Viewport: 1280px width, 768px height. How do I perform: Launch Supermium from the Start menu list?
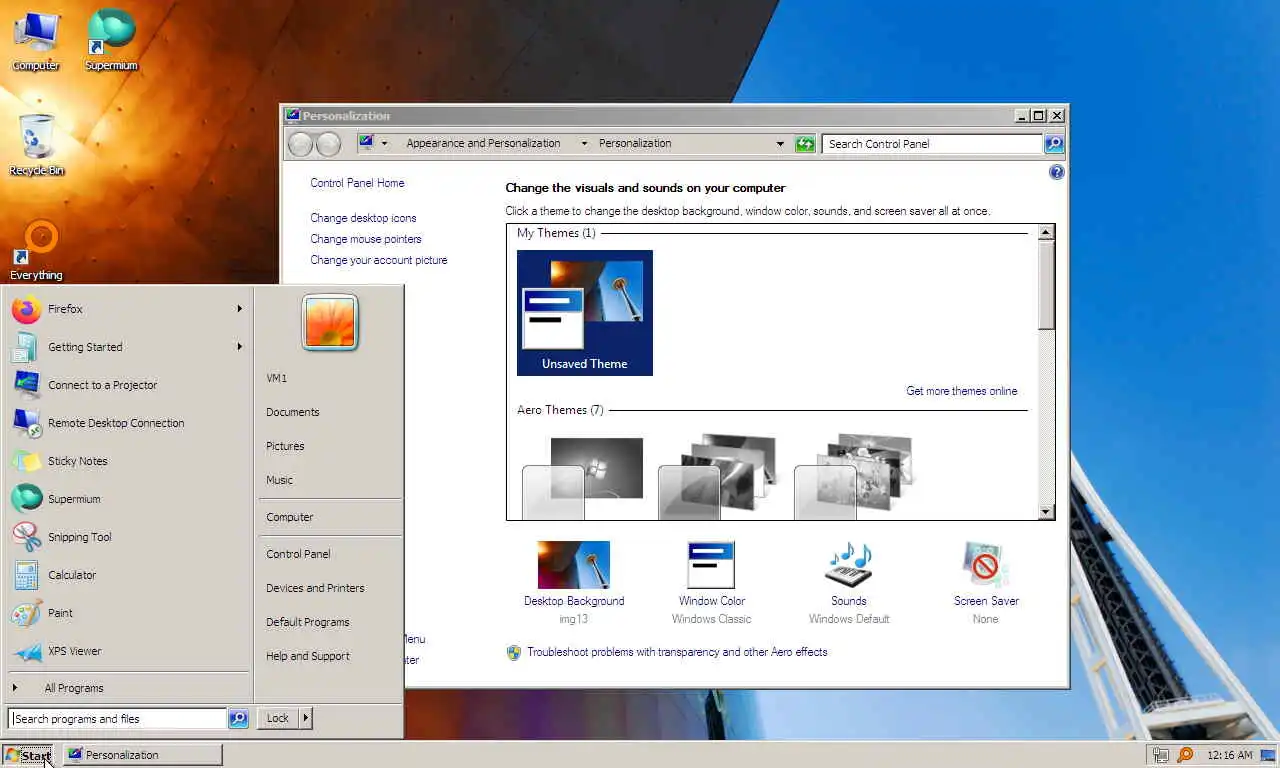point(127,499)
